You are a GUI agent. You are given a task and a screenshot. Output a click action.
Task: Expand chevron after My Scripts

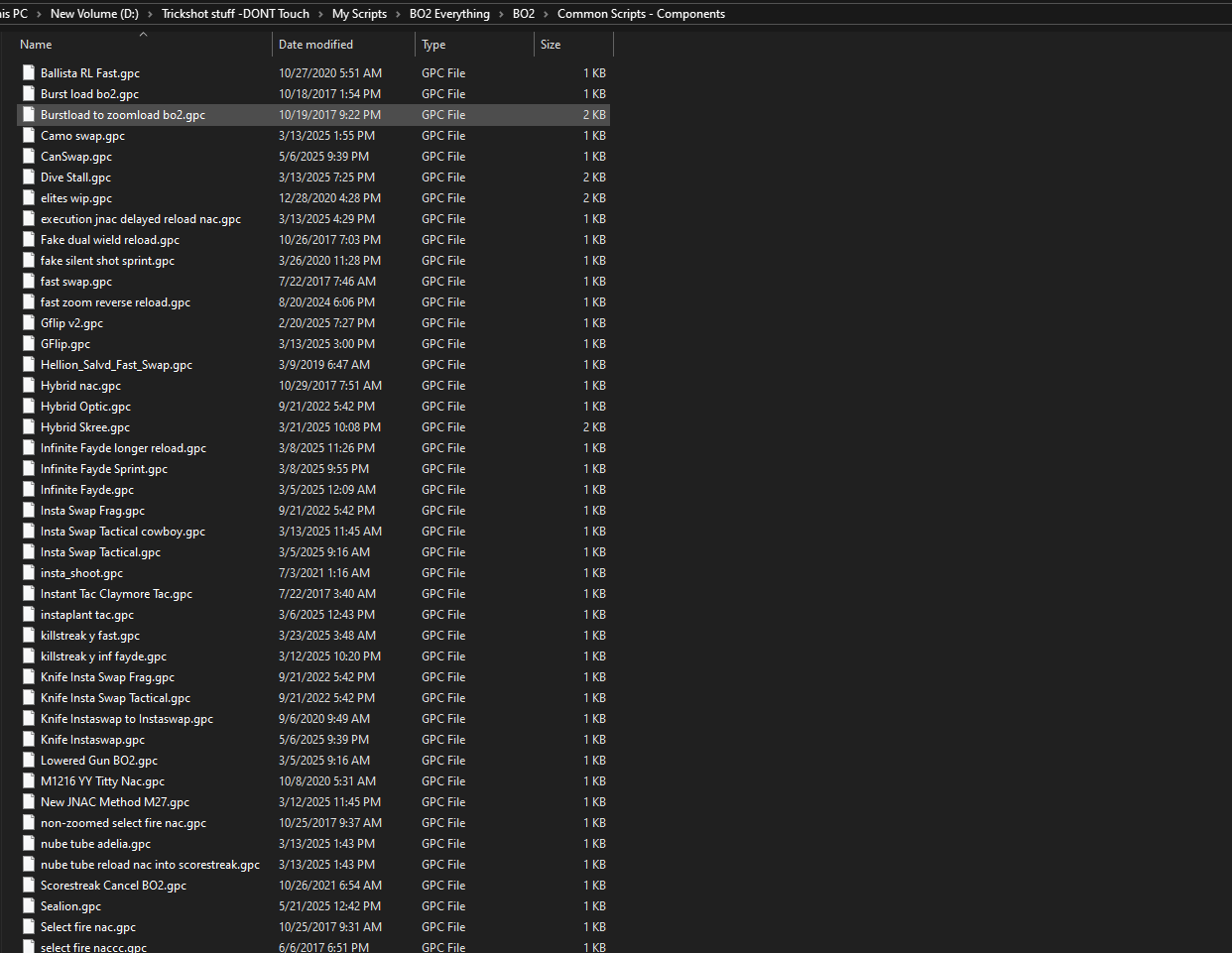[x=399, y=14]
